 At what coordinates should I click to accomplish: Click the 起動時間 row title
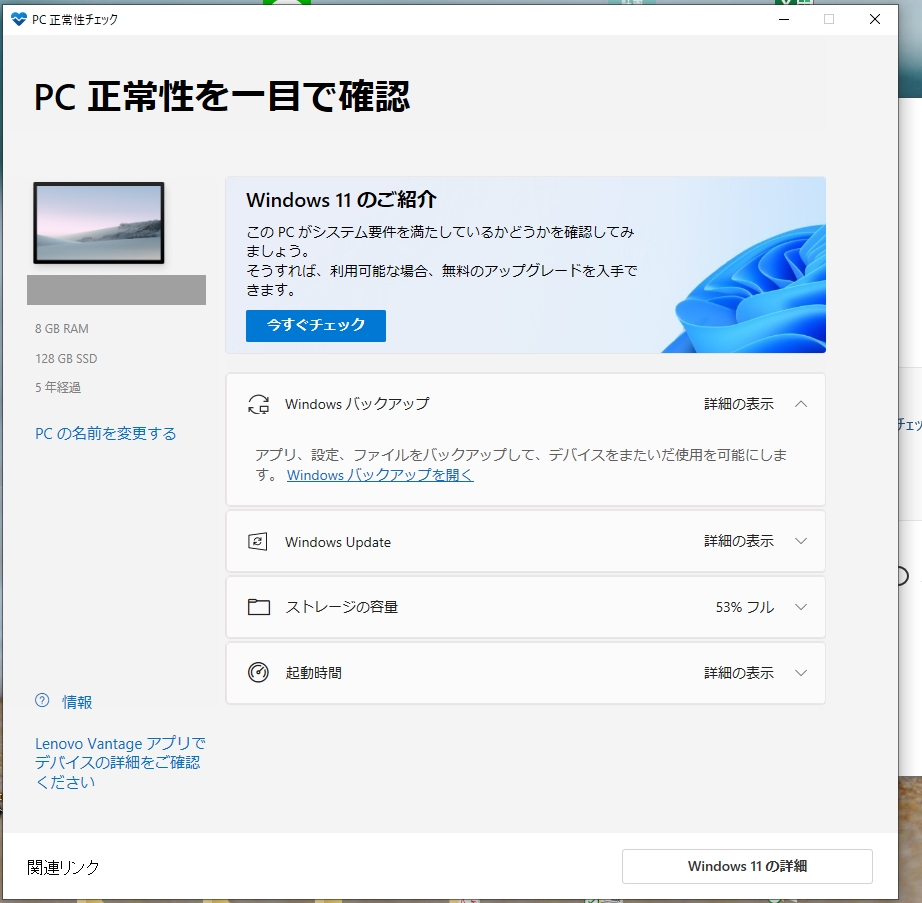click(x=313, y=673)
